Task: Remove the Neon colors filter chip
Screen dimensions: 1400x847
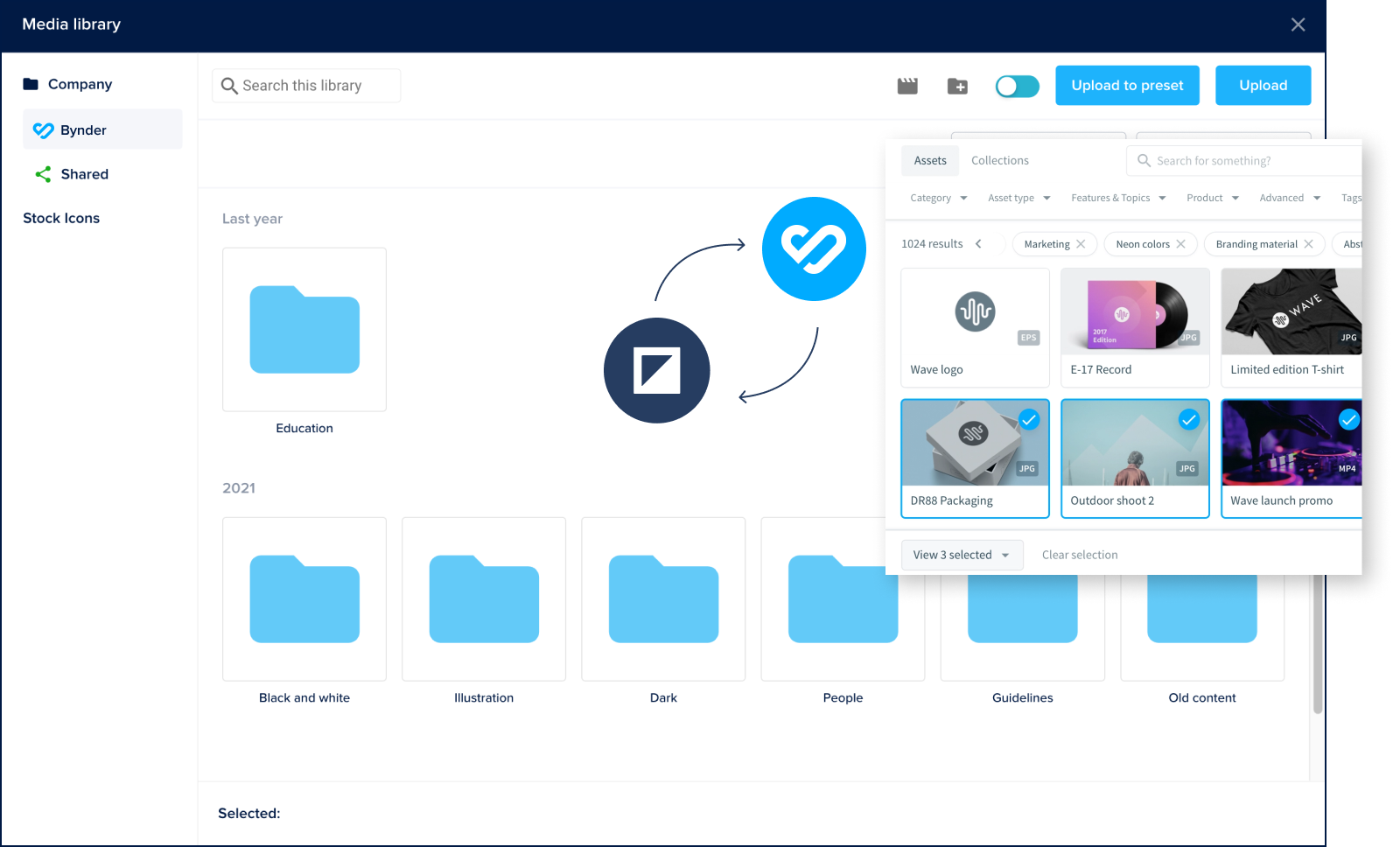Action: tap(1180, 244)
